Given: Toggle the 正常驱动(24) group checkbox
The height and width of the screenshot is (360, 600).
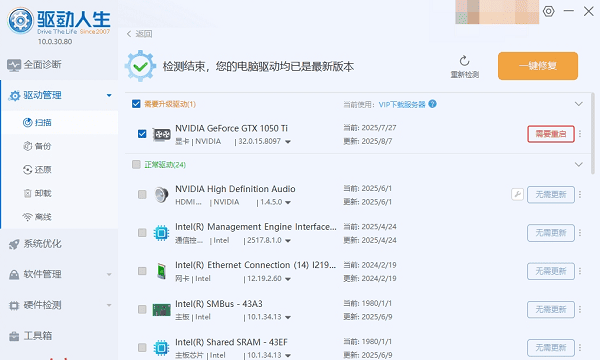Looking at the screenshot, I should point(136,165).
